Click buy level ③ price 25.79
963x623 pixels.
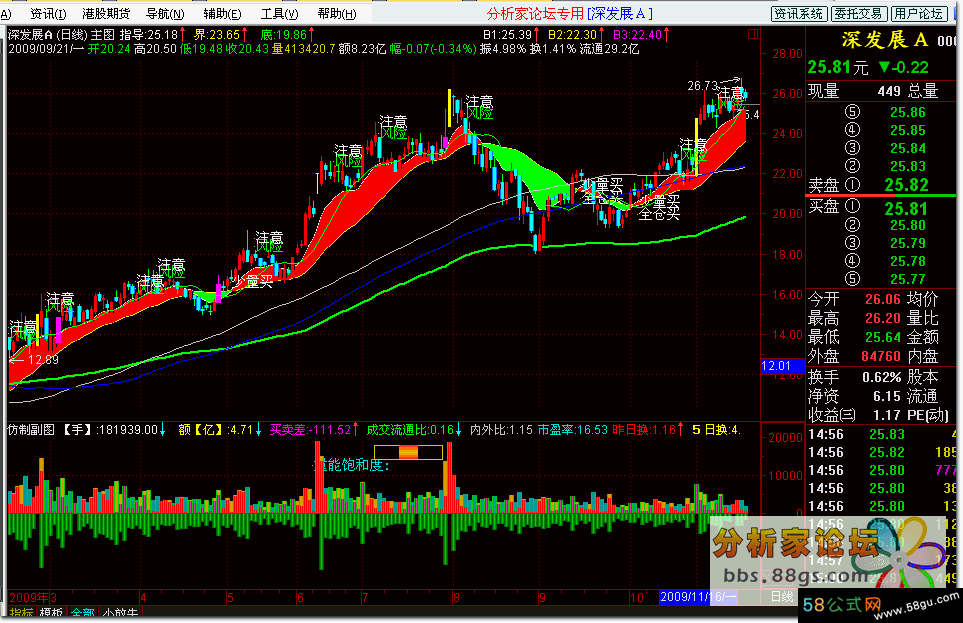(908, 243)
